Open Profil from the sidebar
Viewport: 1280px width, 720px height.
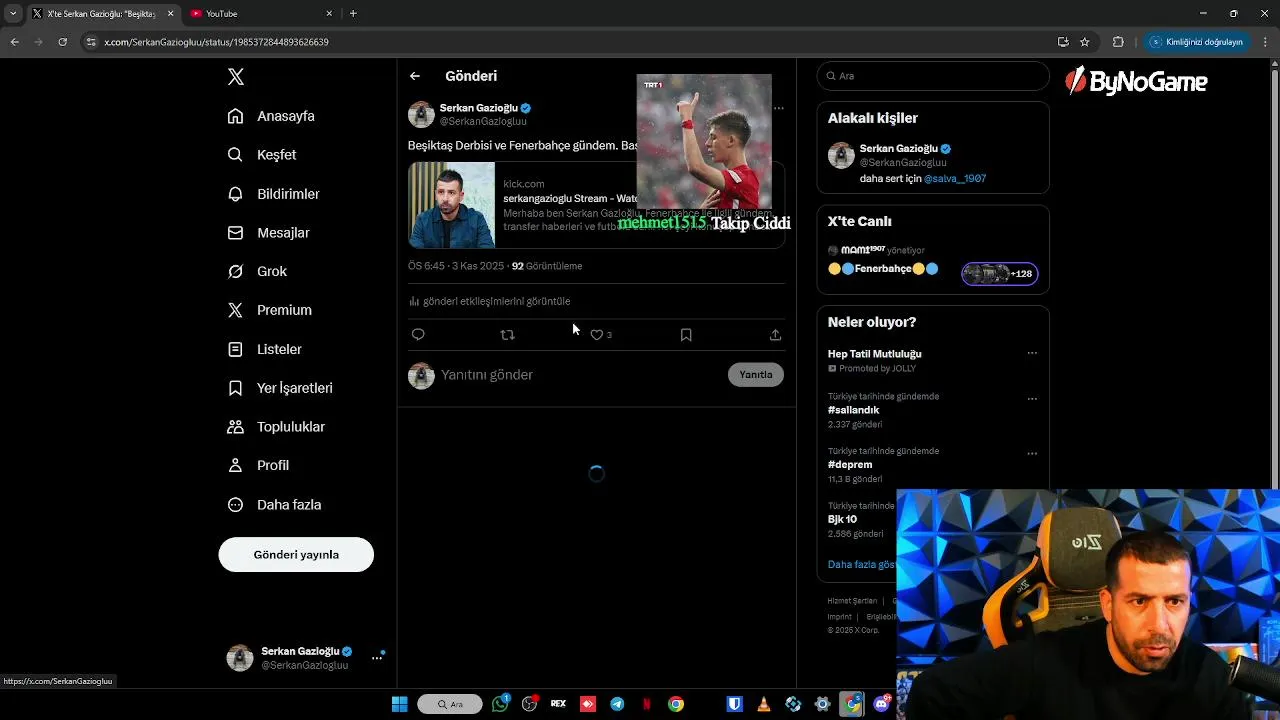[x=258, y=466]
